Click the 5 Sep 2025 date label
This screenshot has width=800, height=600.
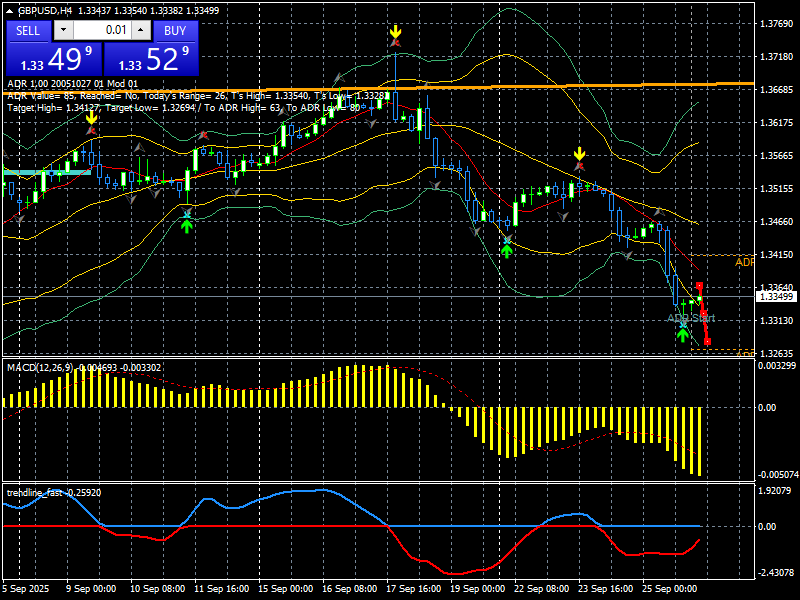[x=26, y=589]
